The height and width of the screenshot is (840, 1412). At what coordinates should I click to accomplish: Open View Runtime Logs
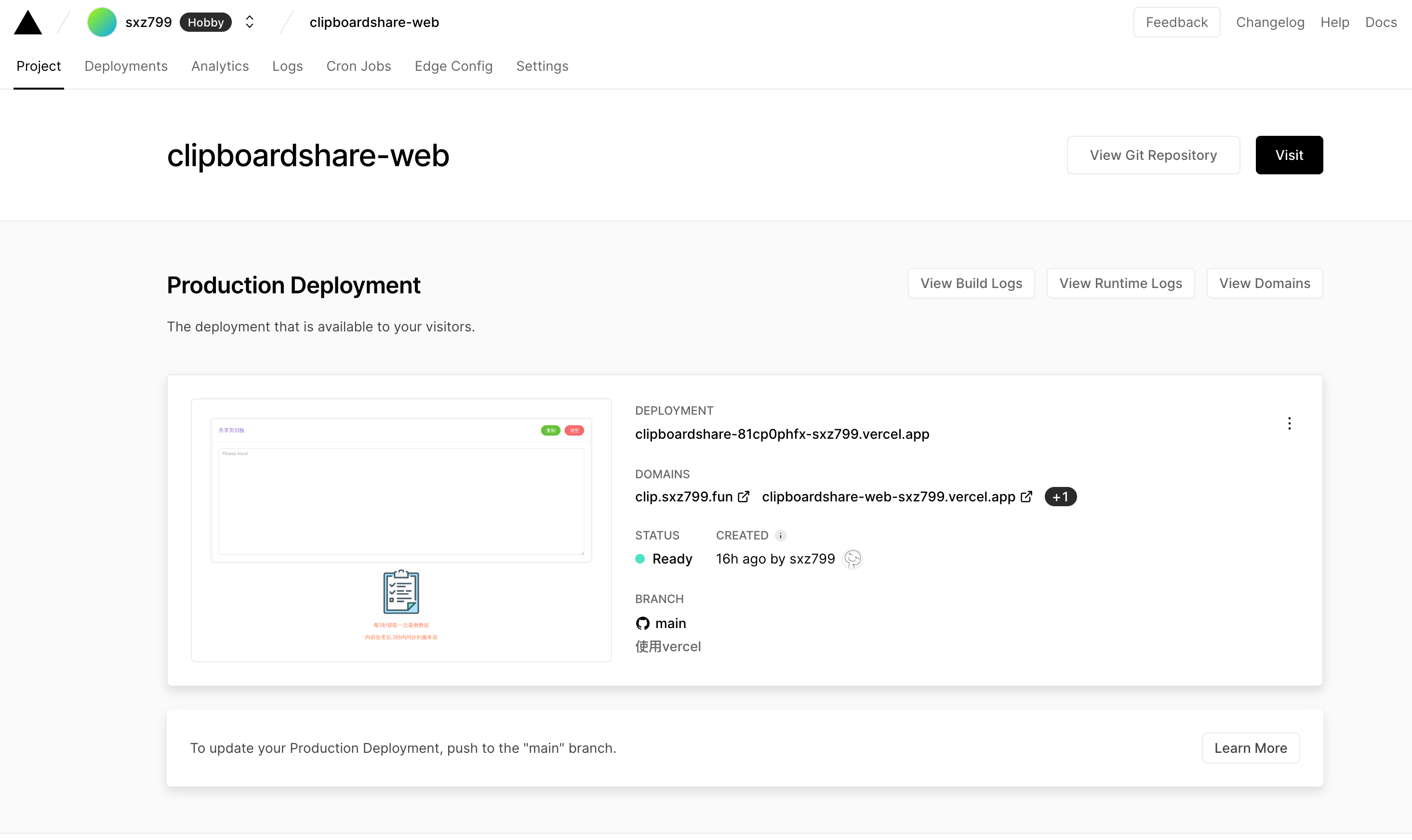[1121, 283]
